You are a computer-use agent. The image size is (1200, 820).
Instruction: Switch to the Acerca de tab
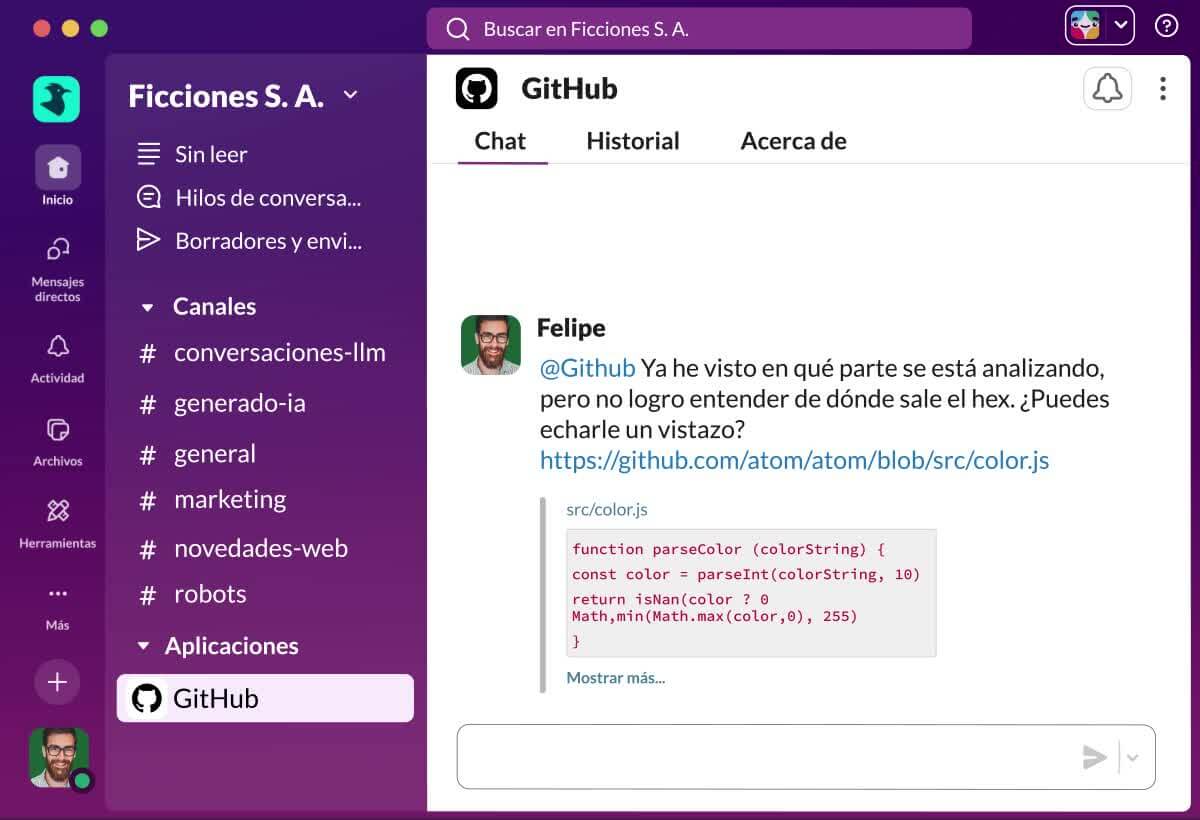[793, 141]
